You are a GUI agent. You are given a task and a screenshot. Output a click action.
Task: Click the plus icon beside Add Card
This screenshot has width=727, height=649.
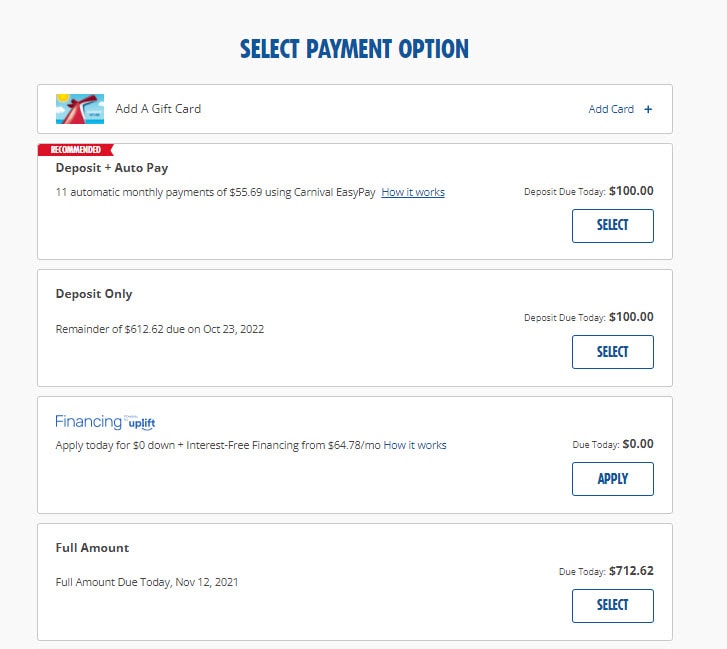(x=648, y=109)
